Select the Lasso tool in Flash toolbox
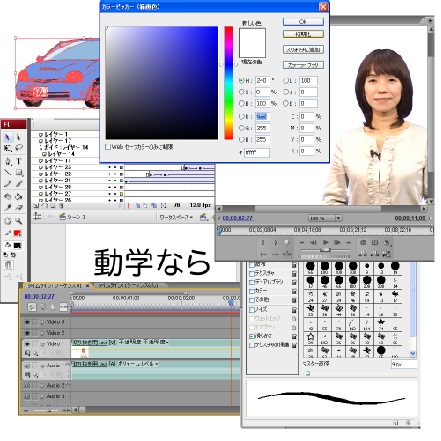Viewport: 441px width, 441px height. pos(19,148)
